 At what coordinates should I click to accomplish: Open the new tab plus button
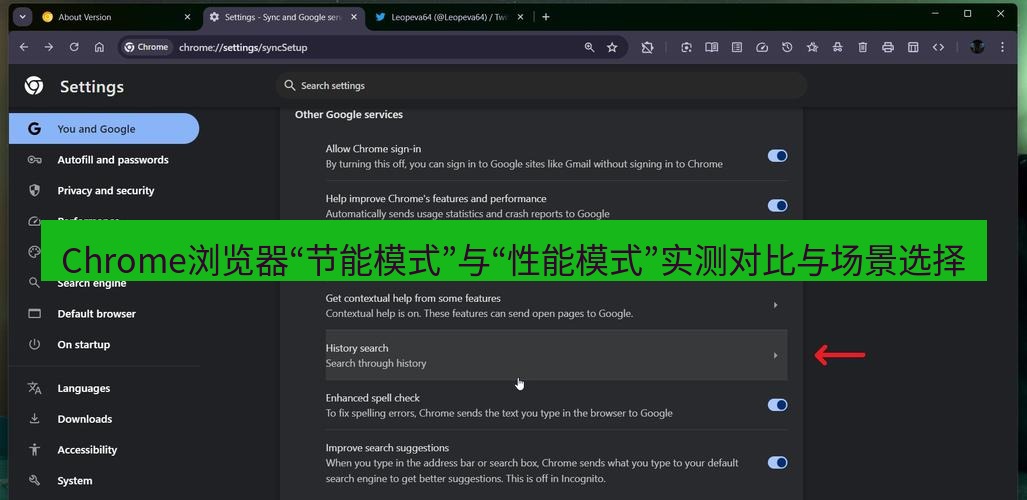point(545,17)
